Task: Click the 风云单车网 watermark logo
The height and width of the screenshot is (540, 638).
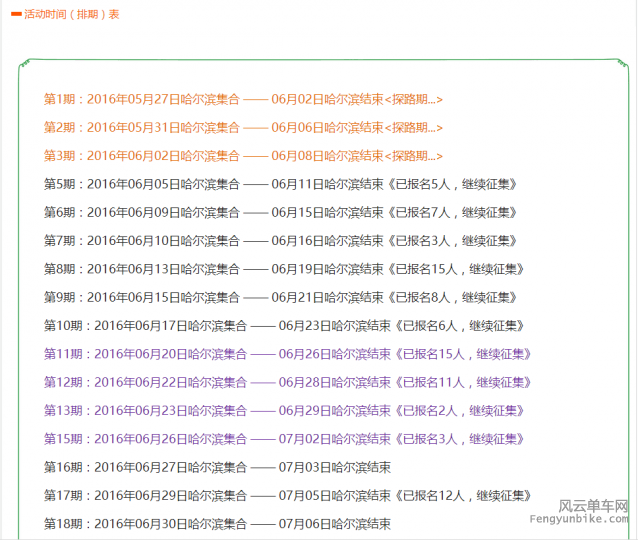Action: 593,506
